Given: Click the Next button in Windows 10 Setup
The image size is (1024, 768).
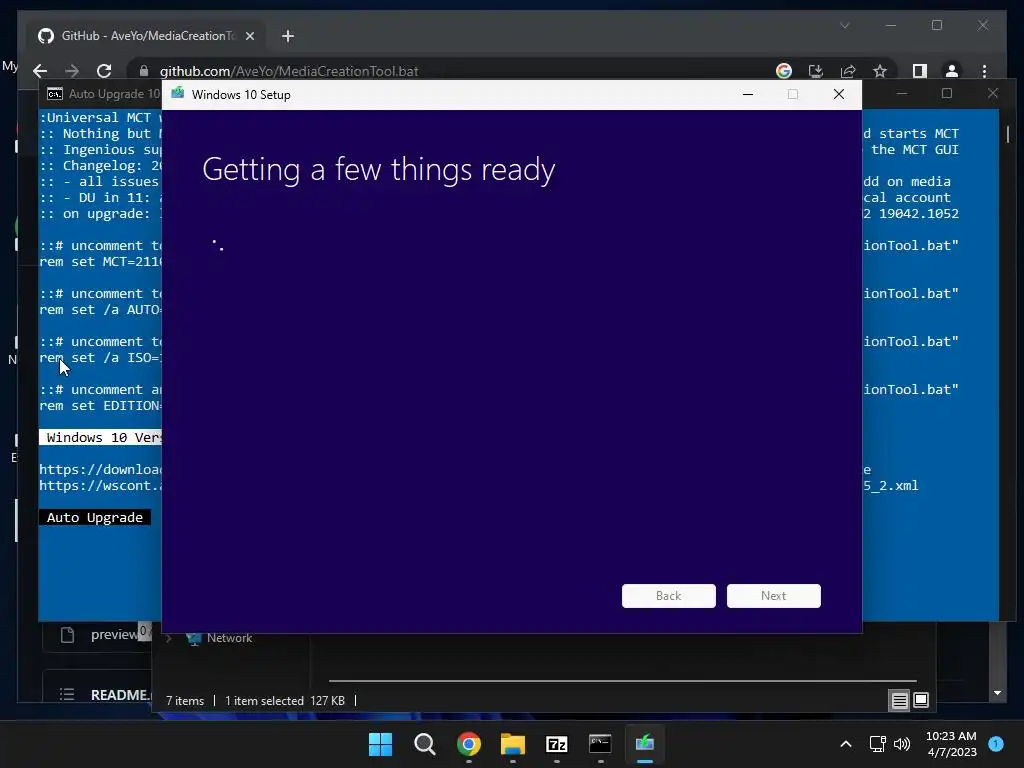Looking at the screenshot, I should pyautogui.click(x=773, y=596).
